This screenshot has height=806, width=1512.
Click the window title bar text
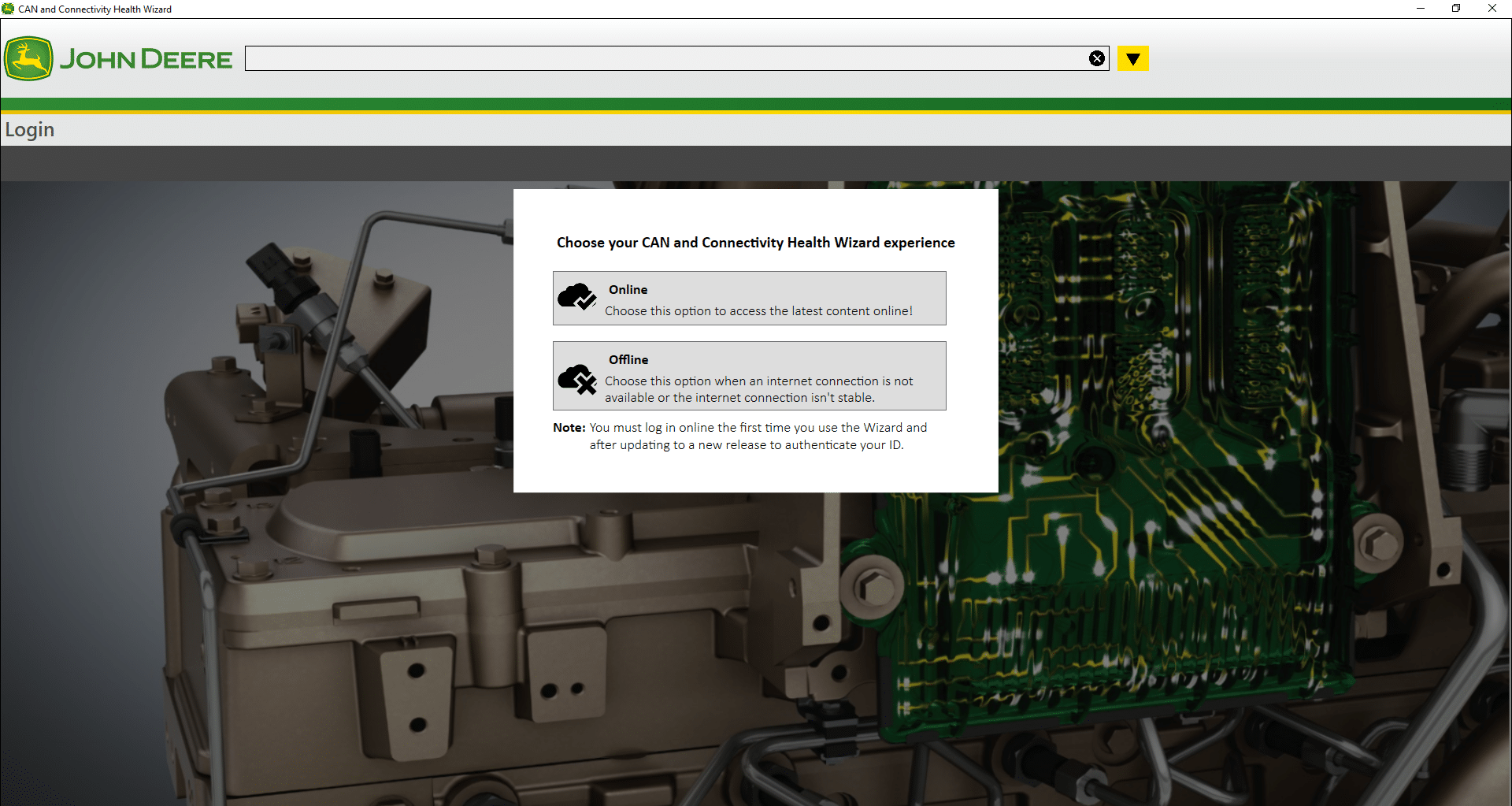[x=95, y=9]
